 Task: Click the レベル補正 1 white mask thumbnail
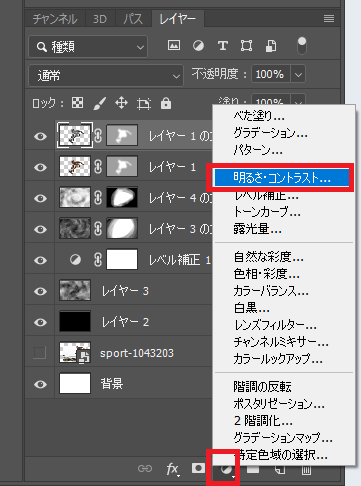click(122, 259)
